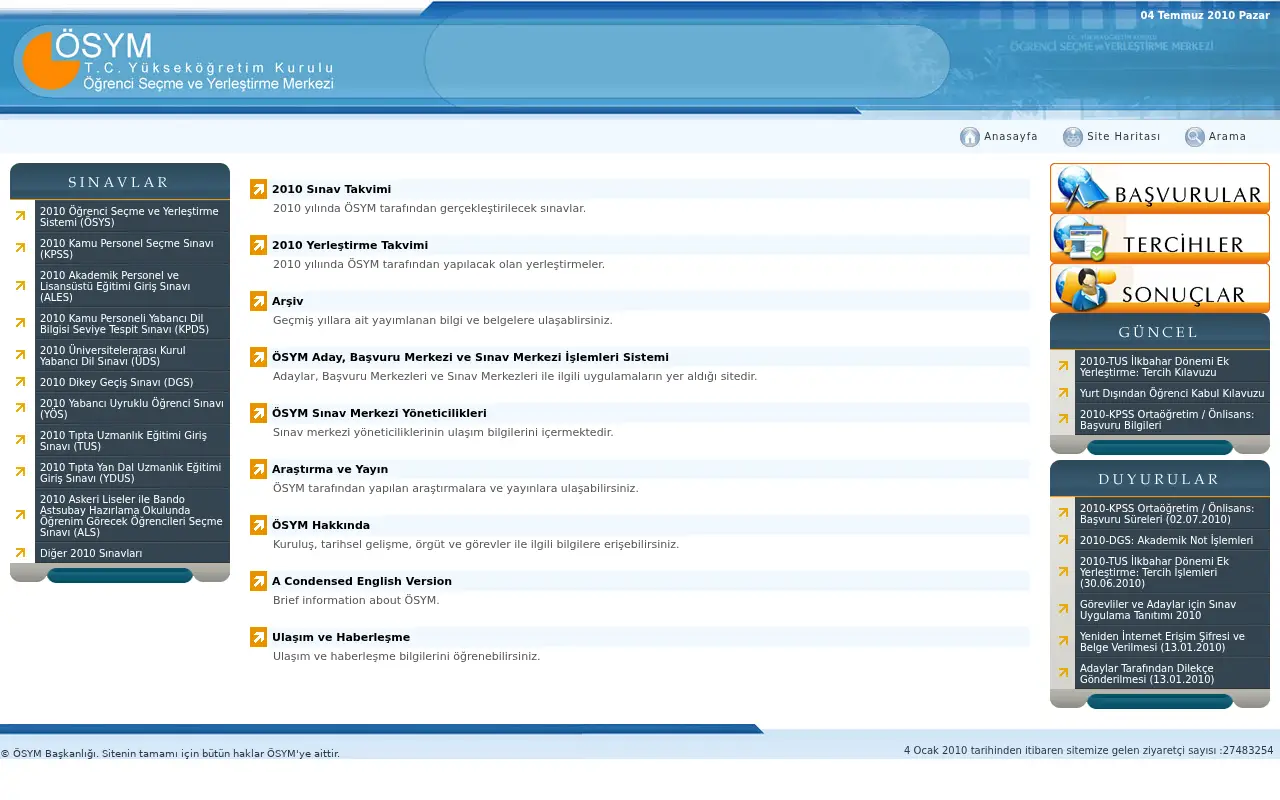Go to Anasayfa link
Image resolution: width=1280 pixels, height=800 pixels.
(x=1011, y=137)
